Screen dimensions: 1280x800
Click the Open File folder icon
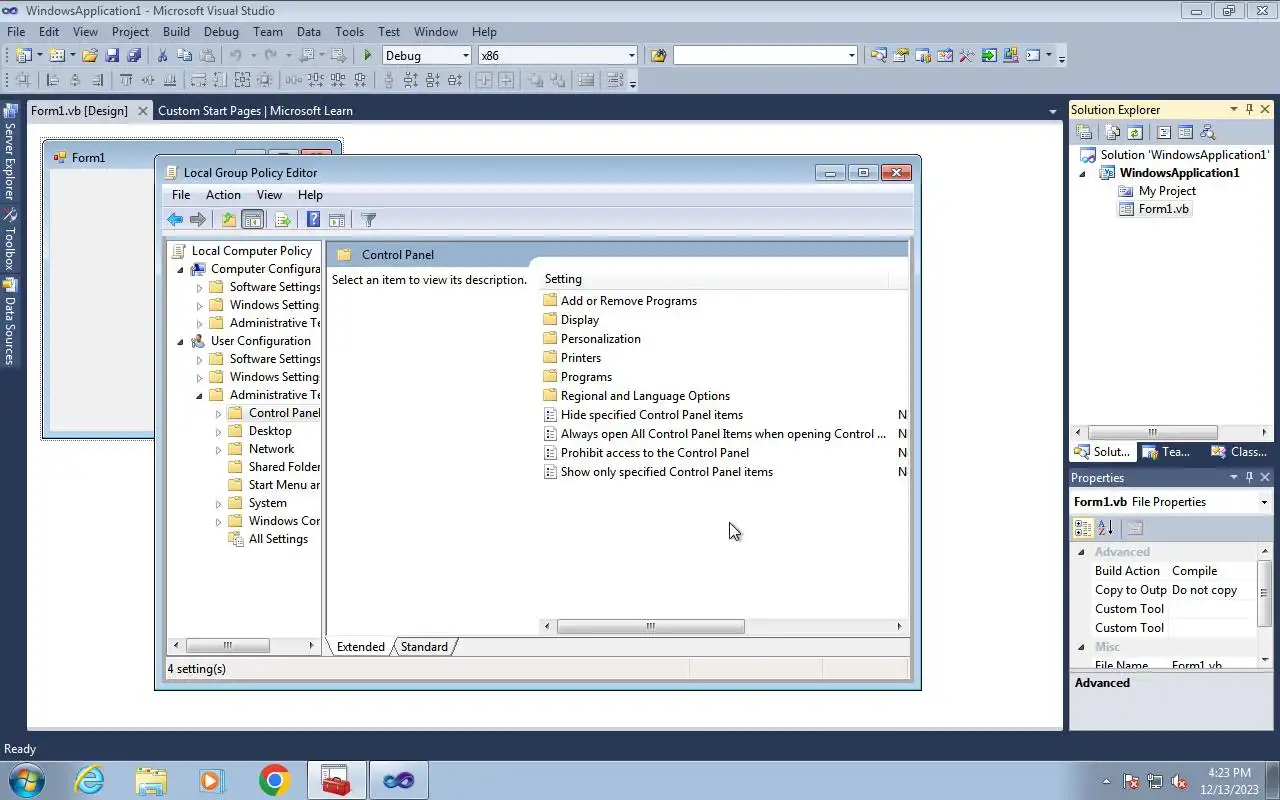(90, 56)
